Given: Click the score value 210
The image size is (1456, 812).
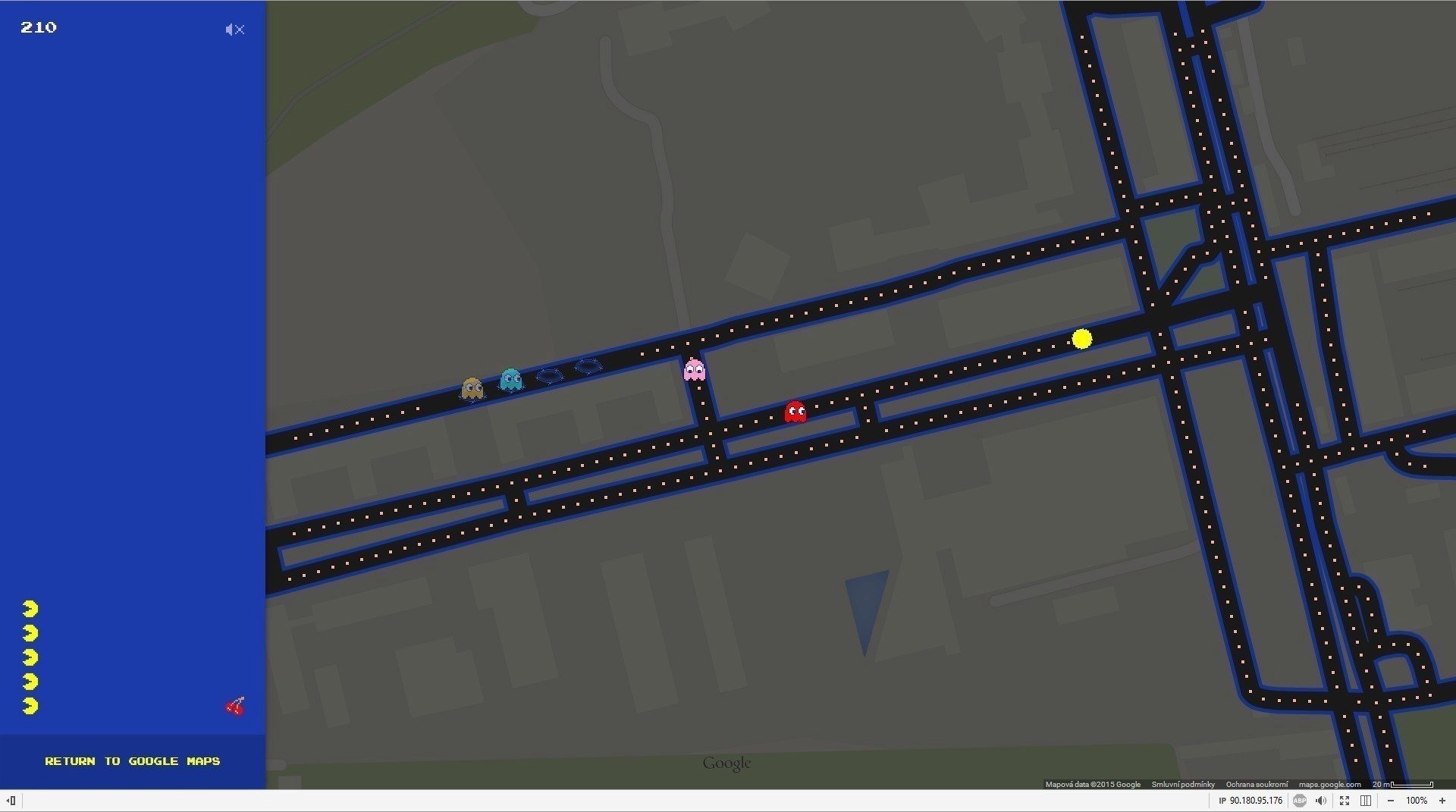Looking at the screenshot, I should click(x=39, y=27).
